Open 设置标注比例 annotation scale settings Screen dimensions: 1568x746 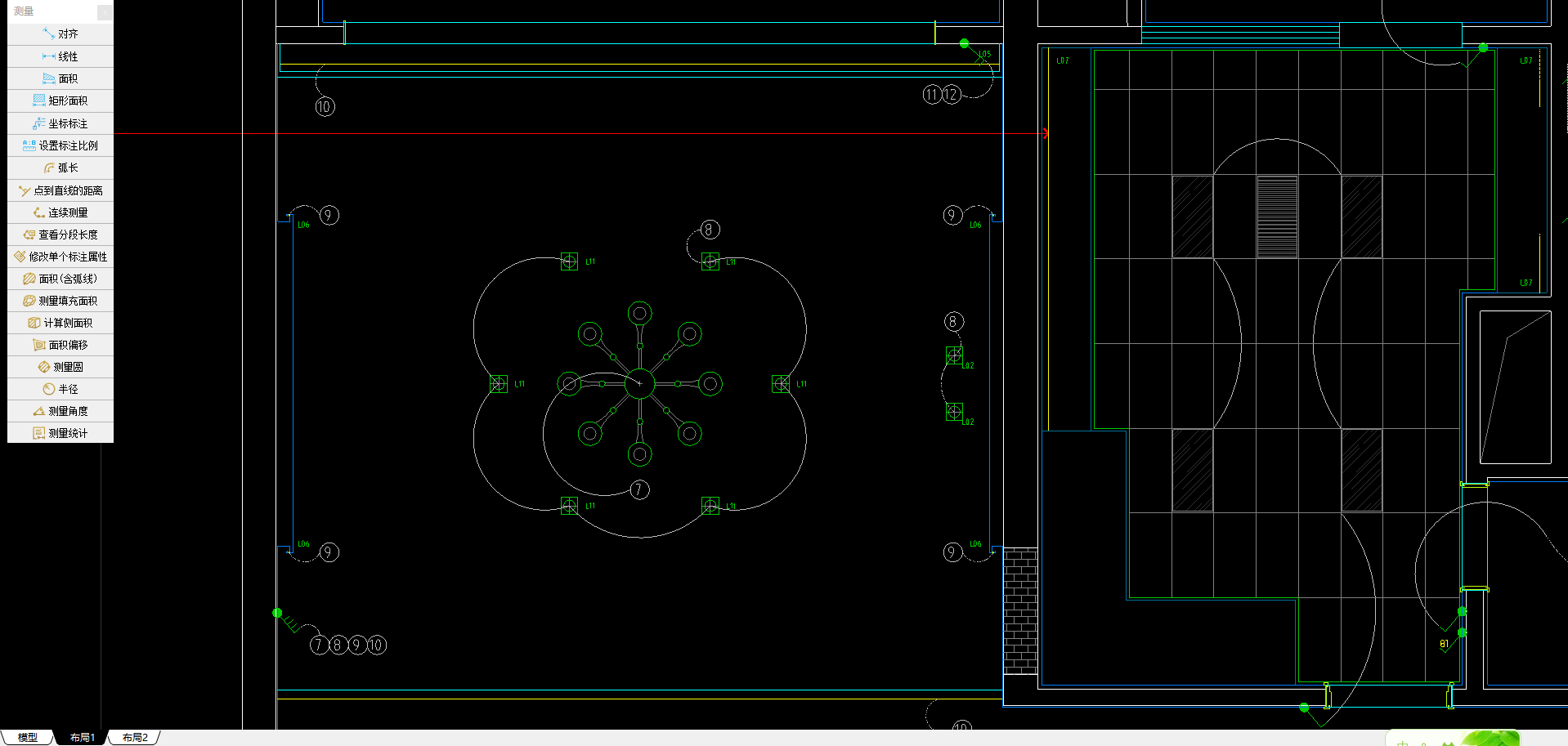[60, 145]
